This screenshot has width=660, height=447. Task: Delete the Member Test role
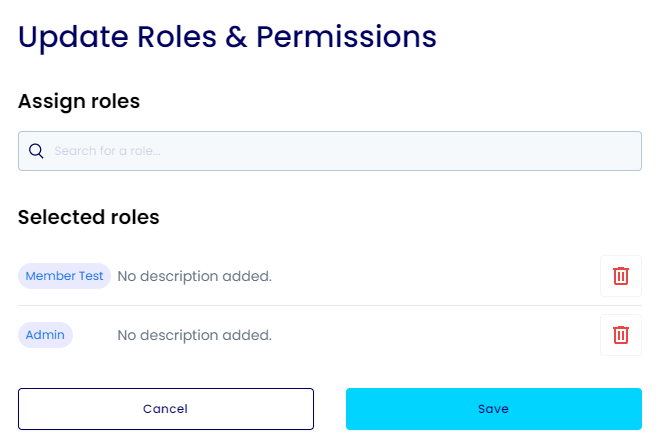tap(620, 276)
